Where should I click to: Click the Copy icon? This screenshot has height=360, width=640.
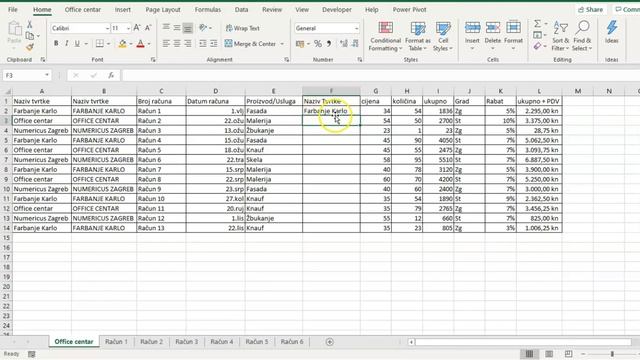point(30,36)
